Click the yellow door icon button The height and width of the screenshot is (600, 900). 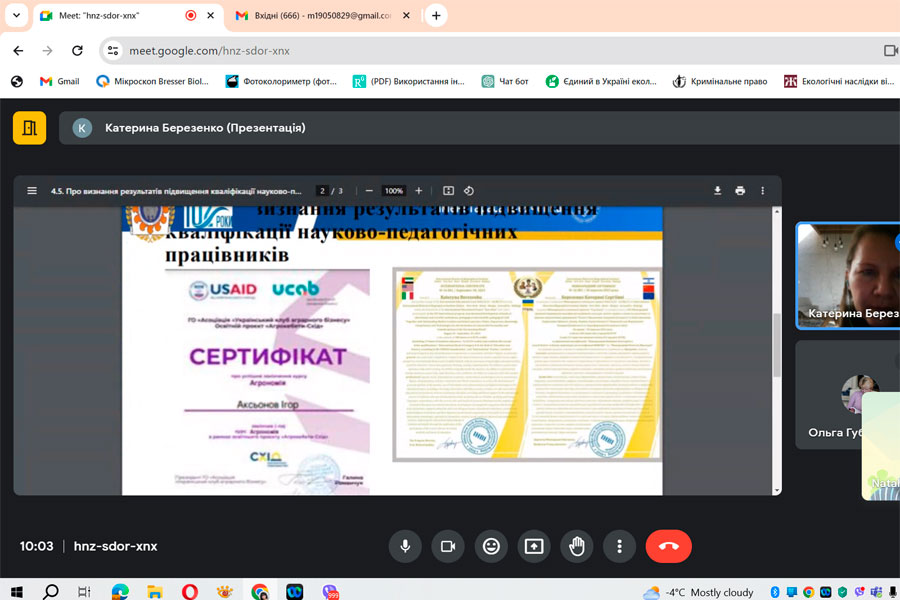29,127
